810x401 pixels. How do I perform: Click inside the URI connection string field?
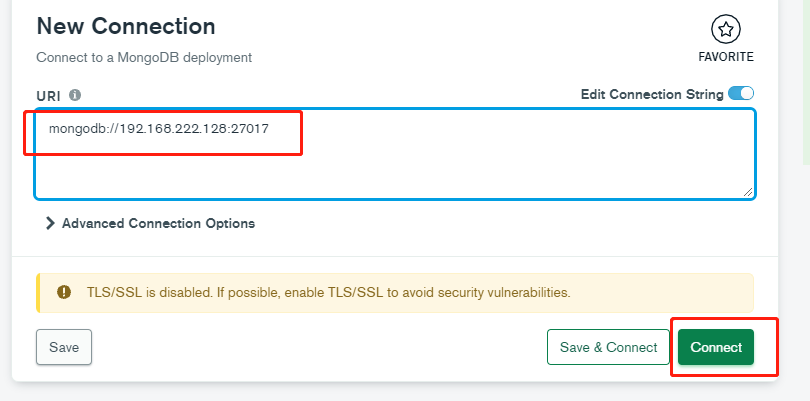point(395,154)
